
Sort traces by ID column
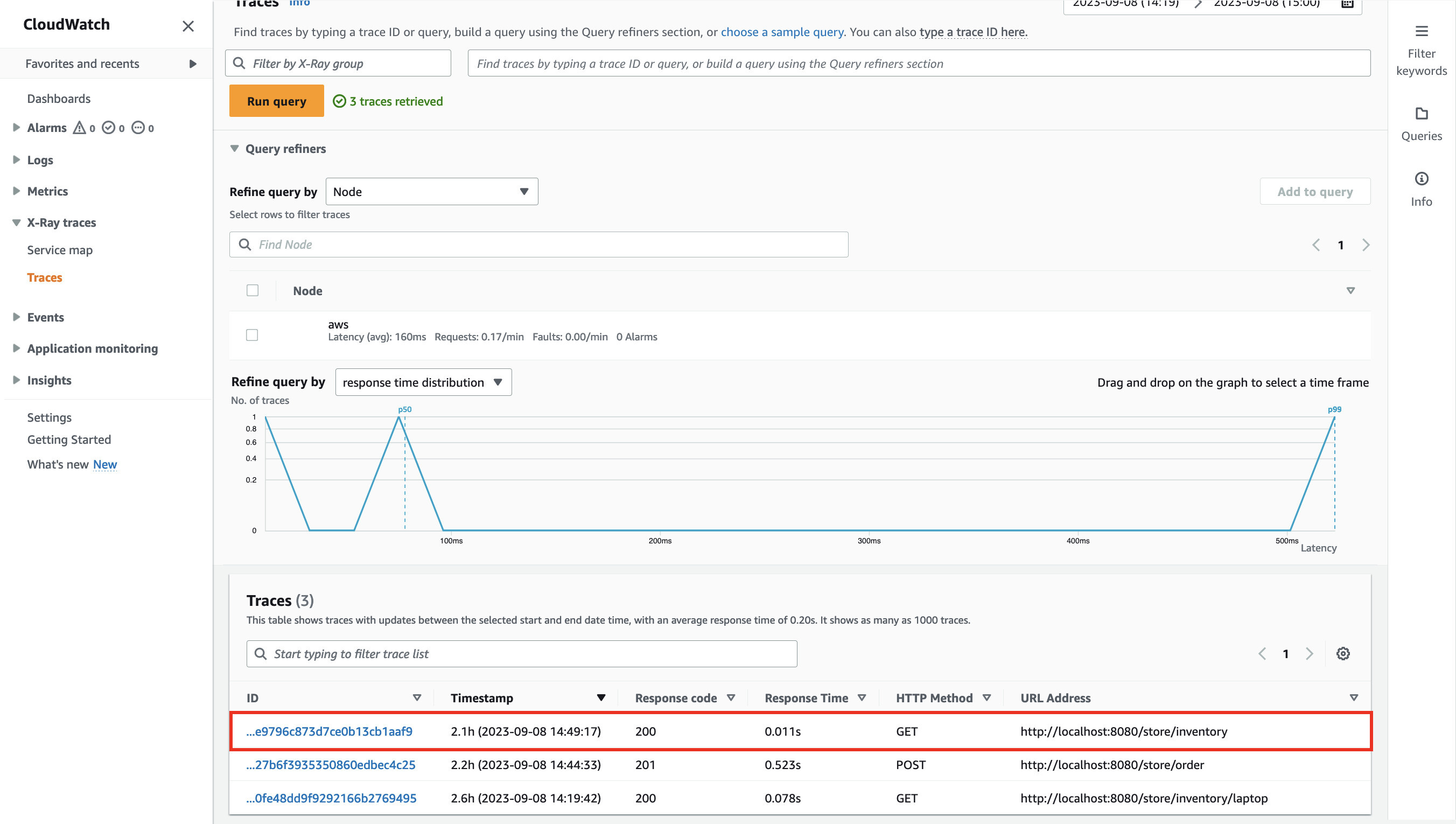417,698
